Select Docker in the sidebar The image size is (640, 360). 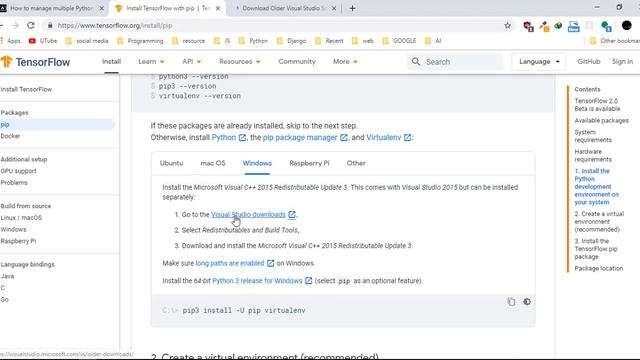[10, 136]
